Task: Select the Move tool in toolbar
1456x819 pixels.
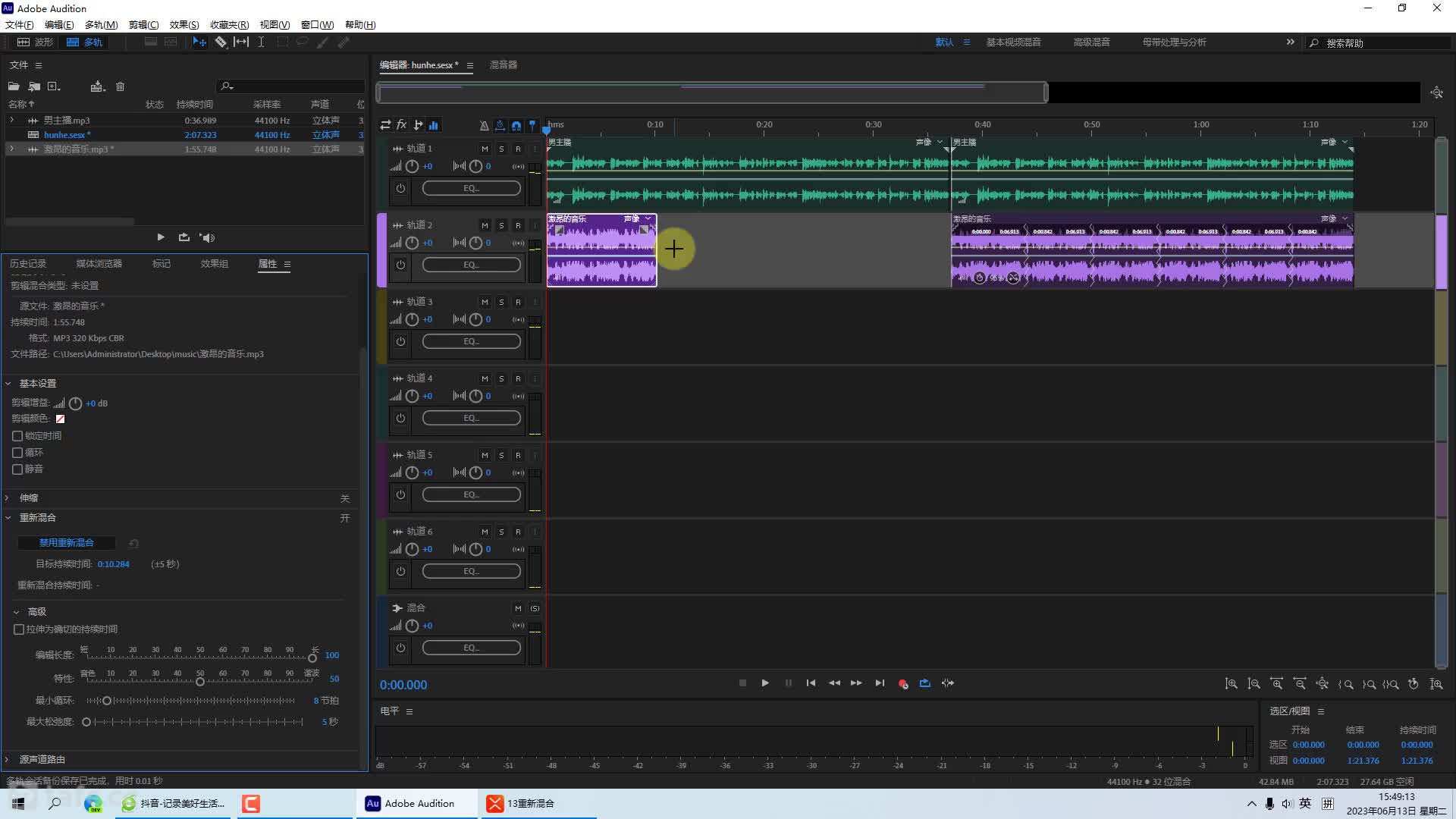Action: (x=199, y=42)
